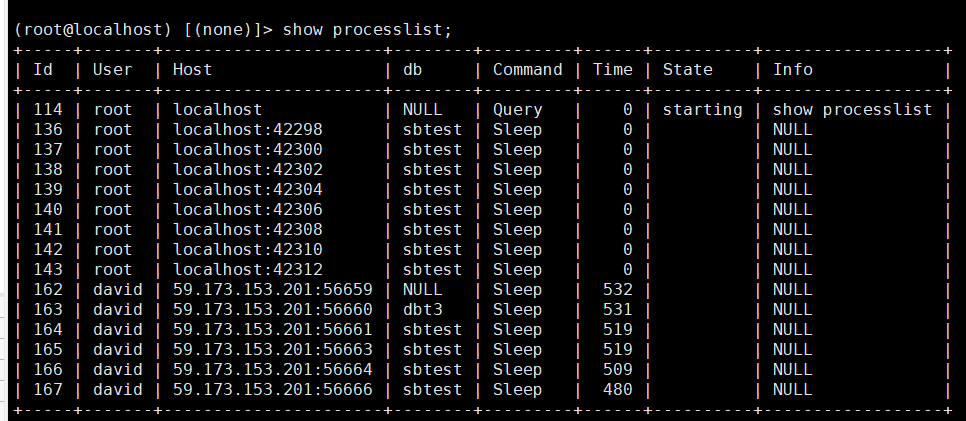Click the 'starting' state value
The height and width of the screenshot is (421, 966).
(x=702, y=110)
